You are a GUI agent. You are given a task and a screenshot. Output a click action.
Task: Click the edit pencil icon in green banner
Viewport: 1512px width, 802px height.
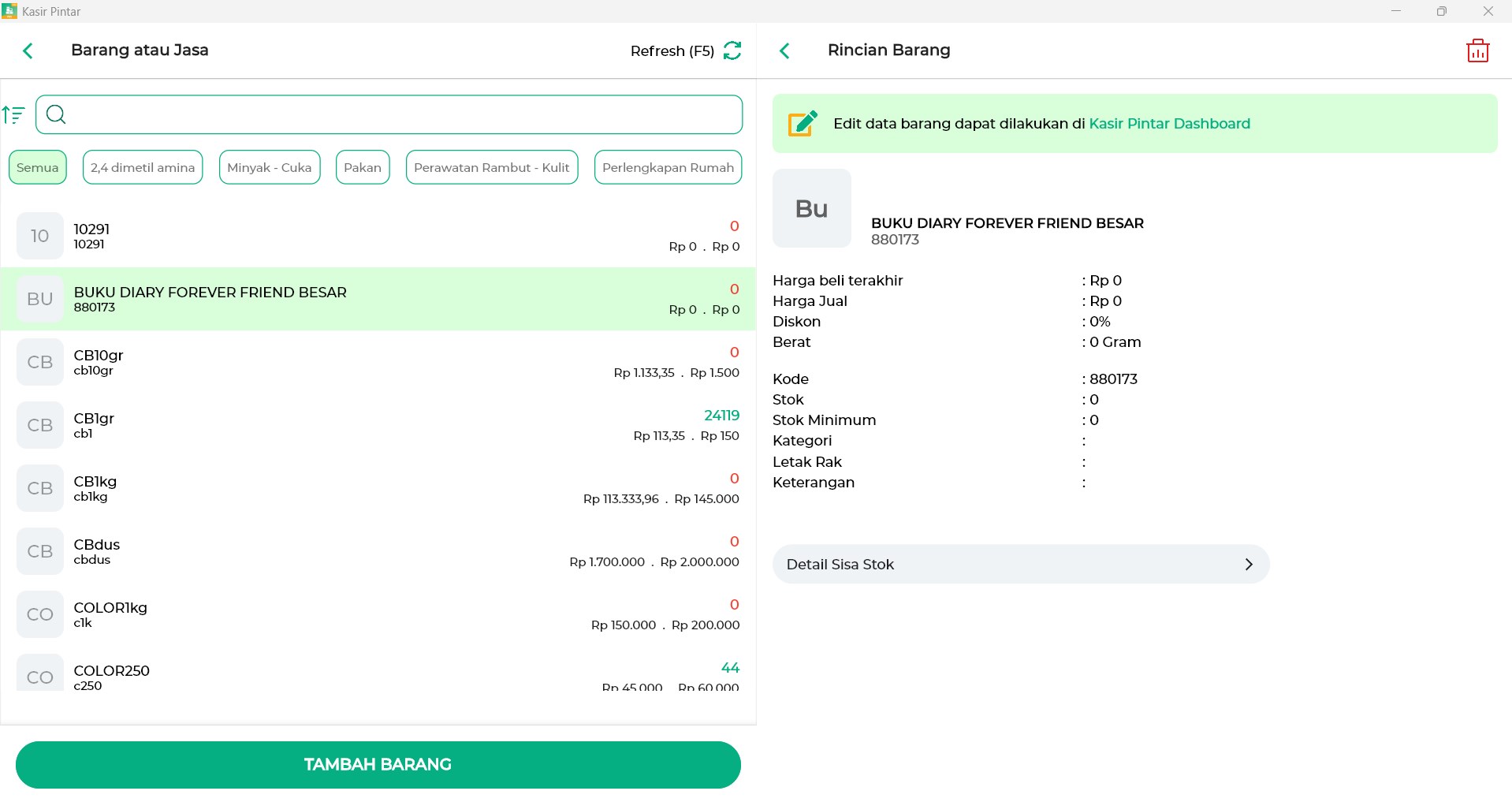point(803,123)
